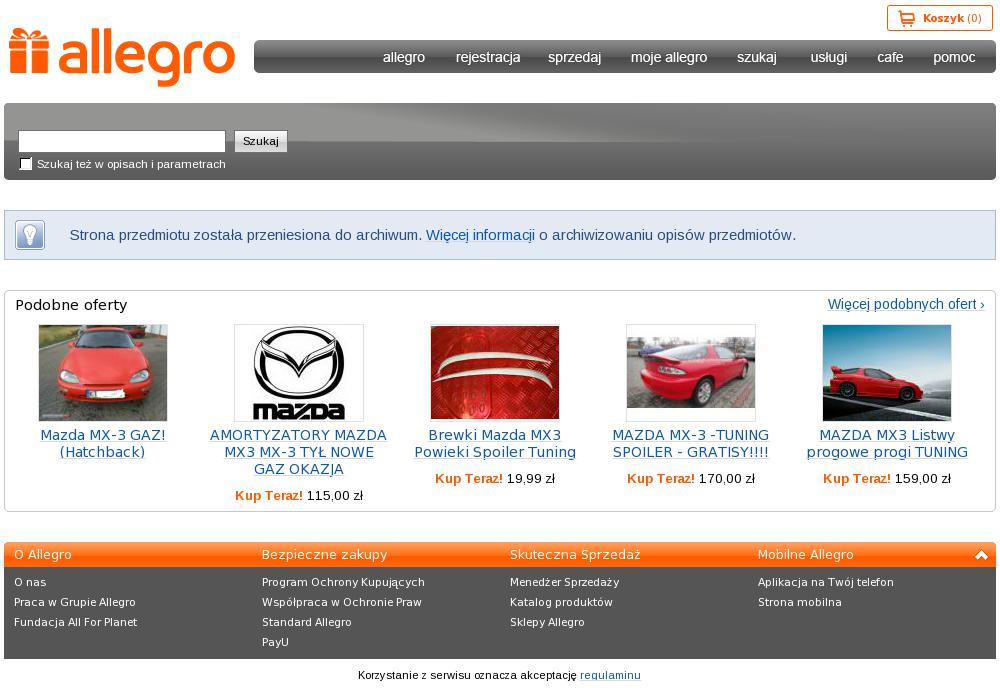
Task: Open the red Mazda MX-3 front photo
Action: 103,373
